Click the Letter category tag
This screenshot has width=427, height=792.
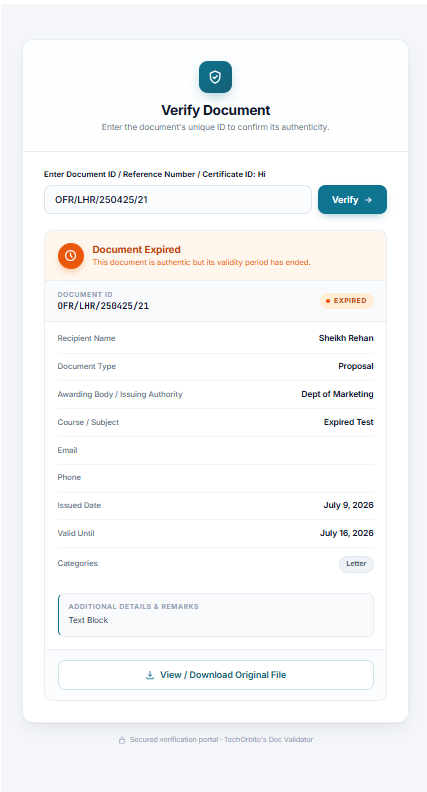(356, 564)
